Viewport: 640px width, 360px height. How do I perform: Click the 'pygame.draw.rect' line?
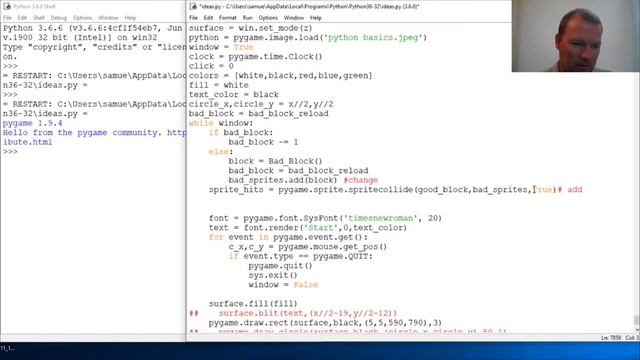325,322
